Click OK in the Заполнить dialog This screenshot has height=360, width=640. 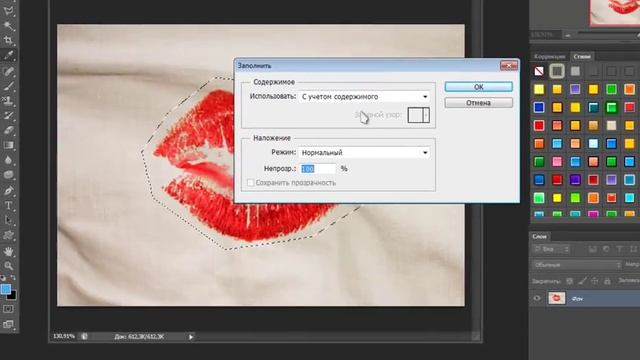coord(479,87)
